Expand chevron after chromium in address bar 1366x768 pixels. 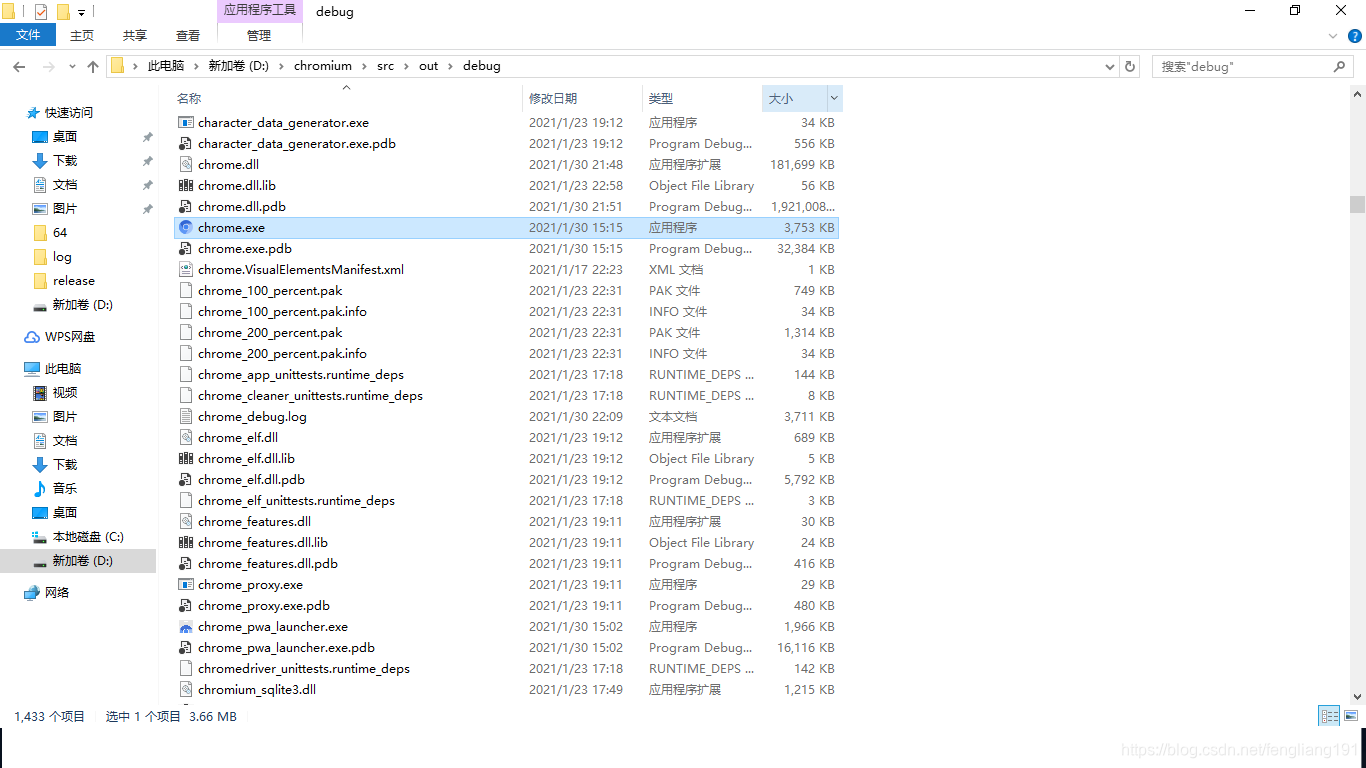(365, 66)
